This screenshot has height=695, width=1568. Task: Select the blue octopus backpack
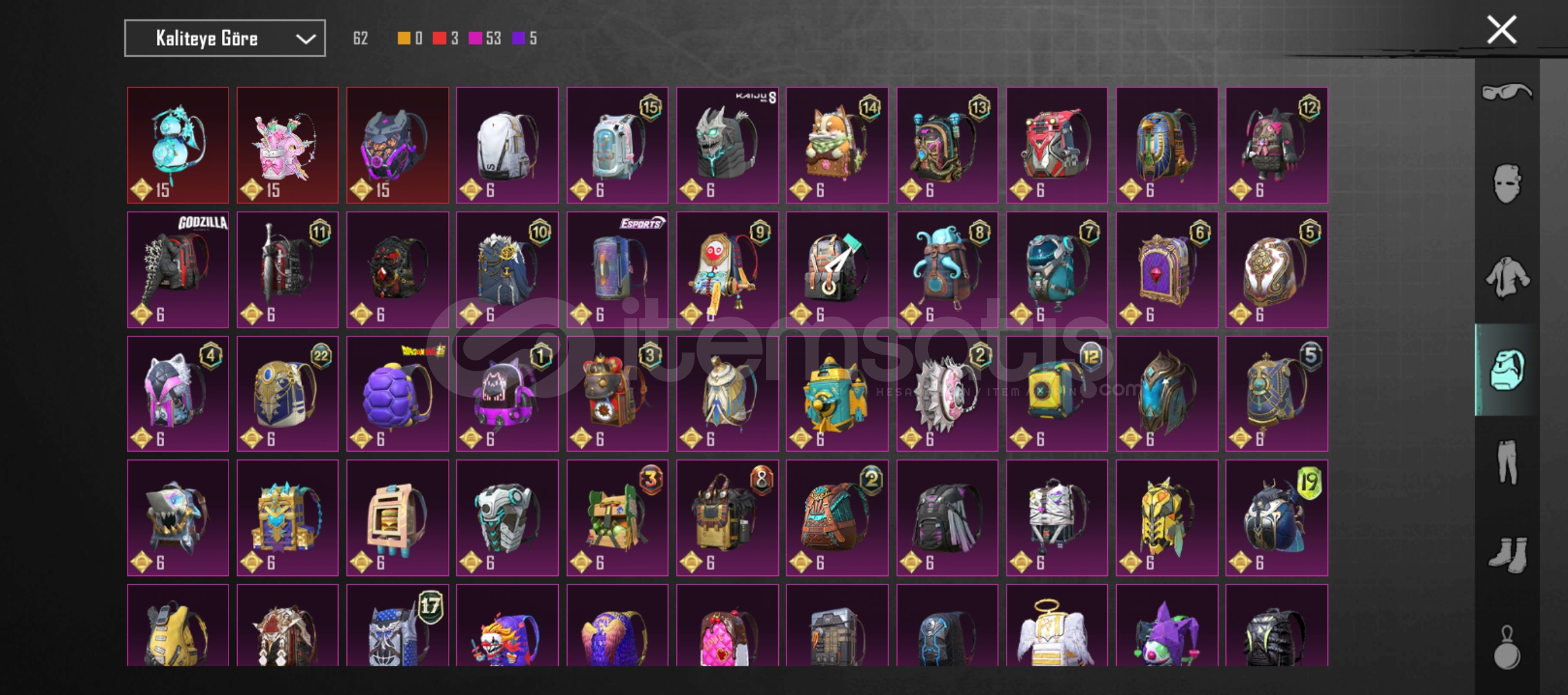(947, 270)
